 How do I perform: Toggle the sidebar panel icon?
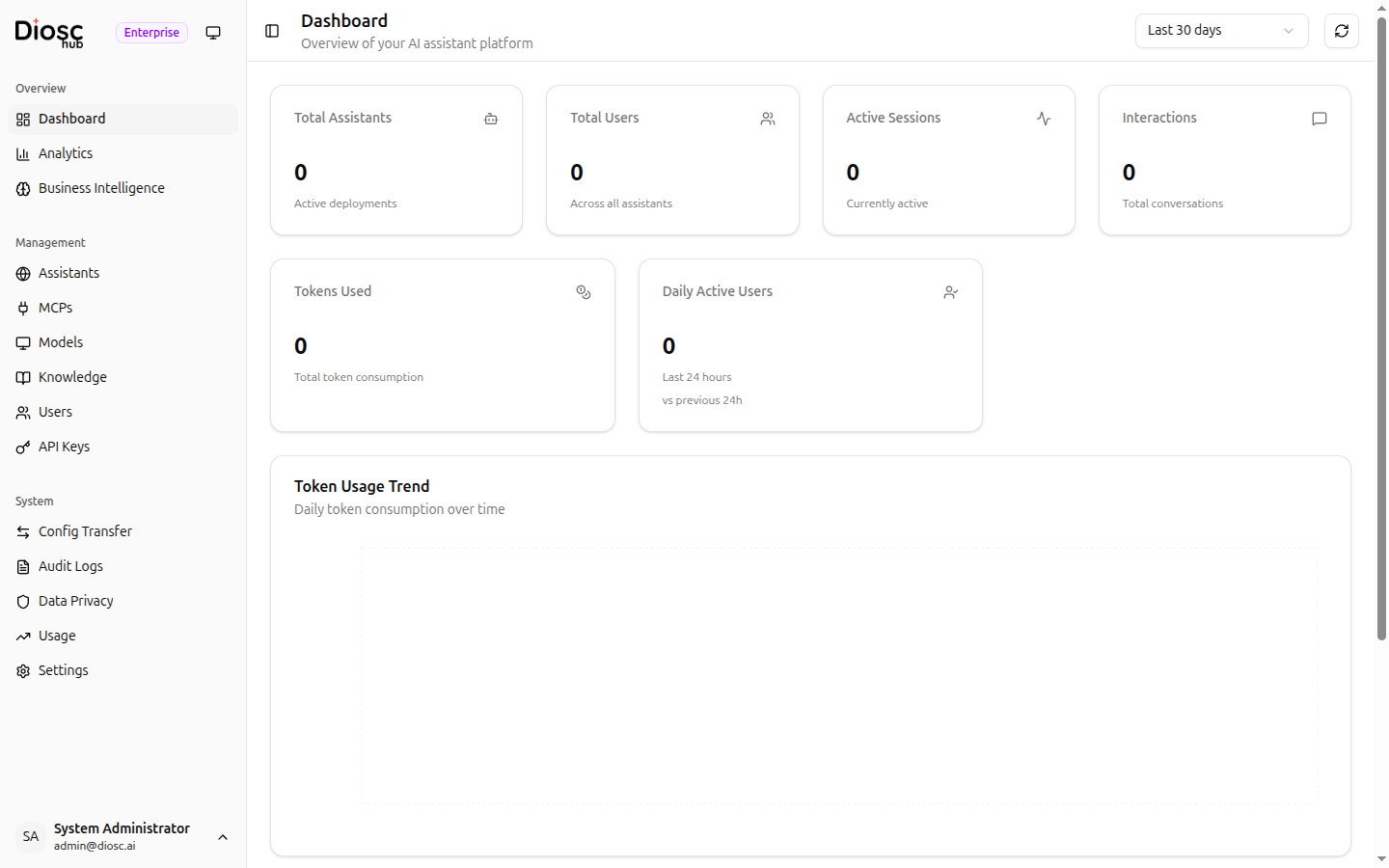point(272,31)
